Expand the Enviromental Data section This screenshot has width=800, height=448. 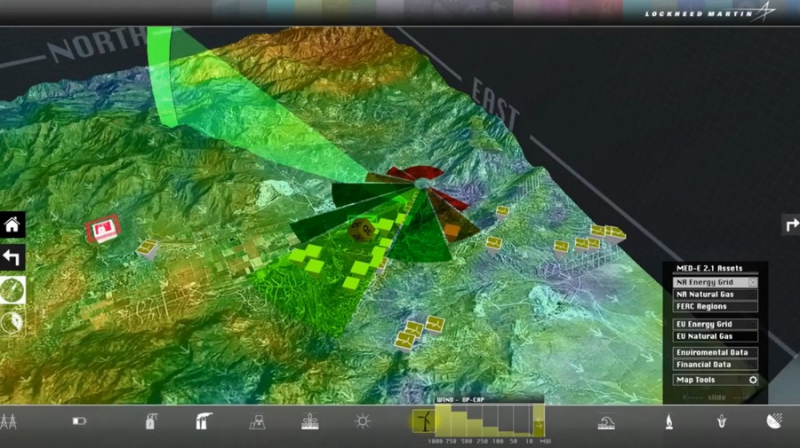[715, 353]
